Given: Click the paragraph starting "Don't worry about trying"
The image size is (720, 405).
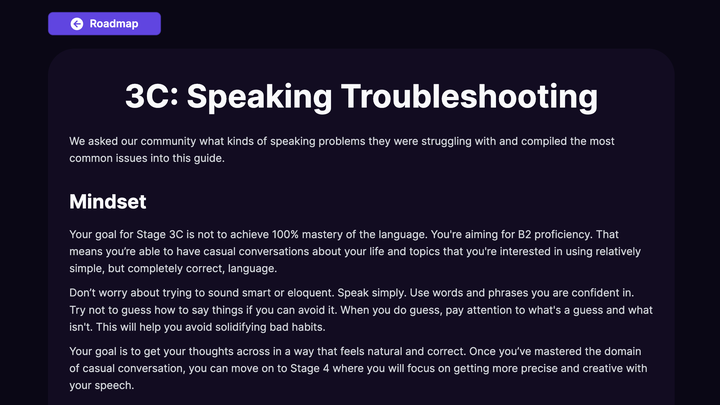Looking at the screenshot, I should (360, 310).
